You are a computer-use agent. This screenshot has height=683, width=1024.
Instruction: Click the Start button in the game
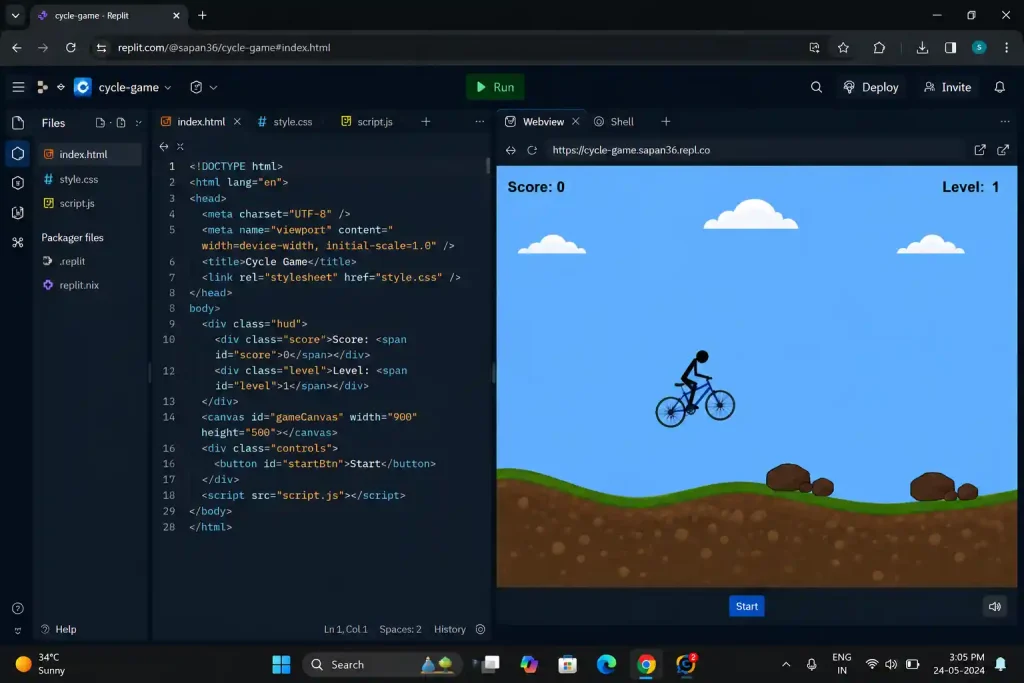[746, 607]
